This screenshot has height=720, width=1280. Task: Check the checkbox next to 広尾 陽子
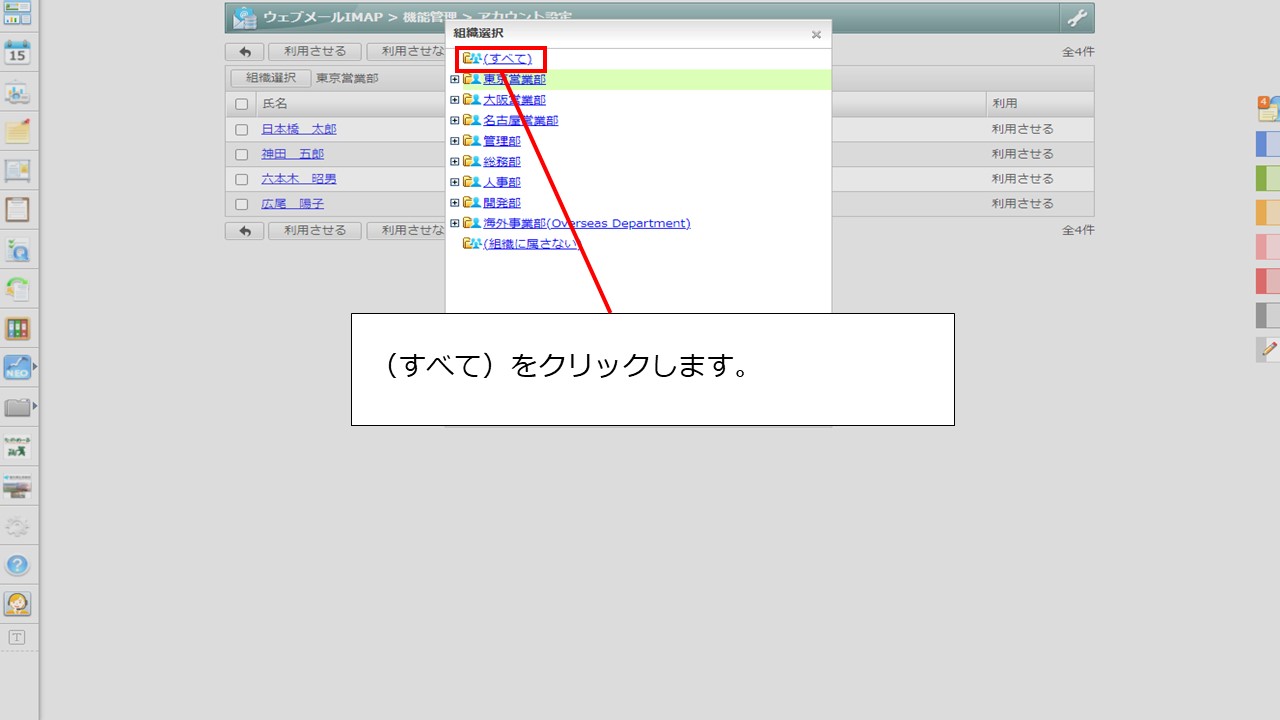point(241,203)
